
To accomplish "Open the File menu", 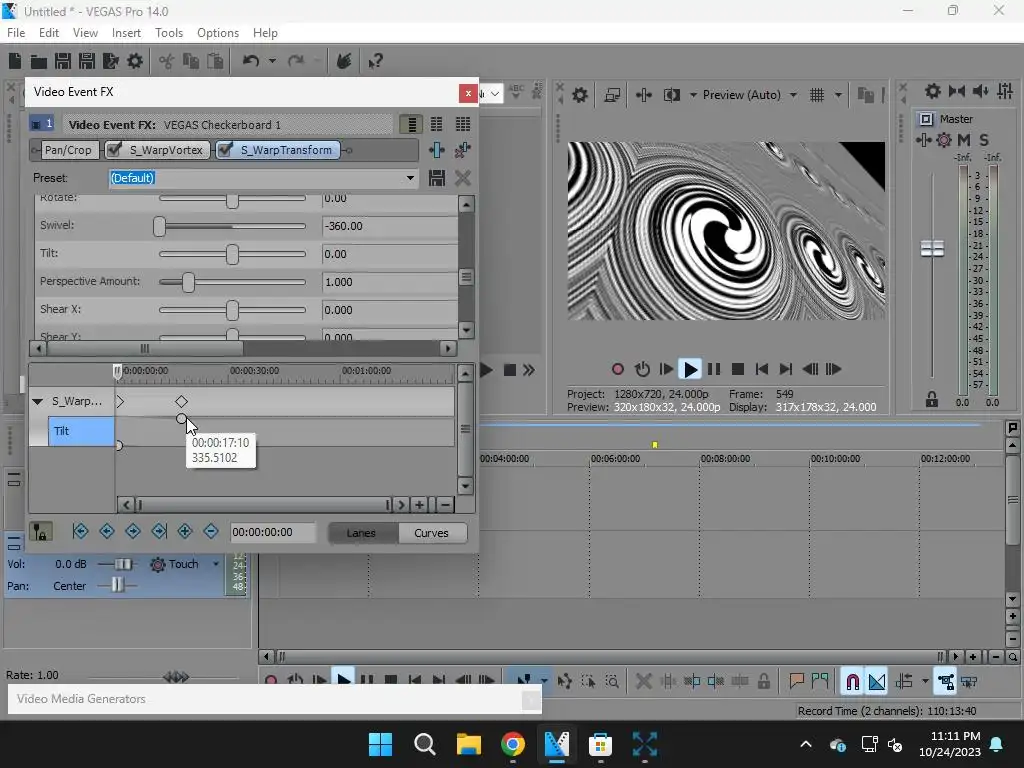I will pyautogui.click(x=16, y=33).
